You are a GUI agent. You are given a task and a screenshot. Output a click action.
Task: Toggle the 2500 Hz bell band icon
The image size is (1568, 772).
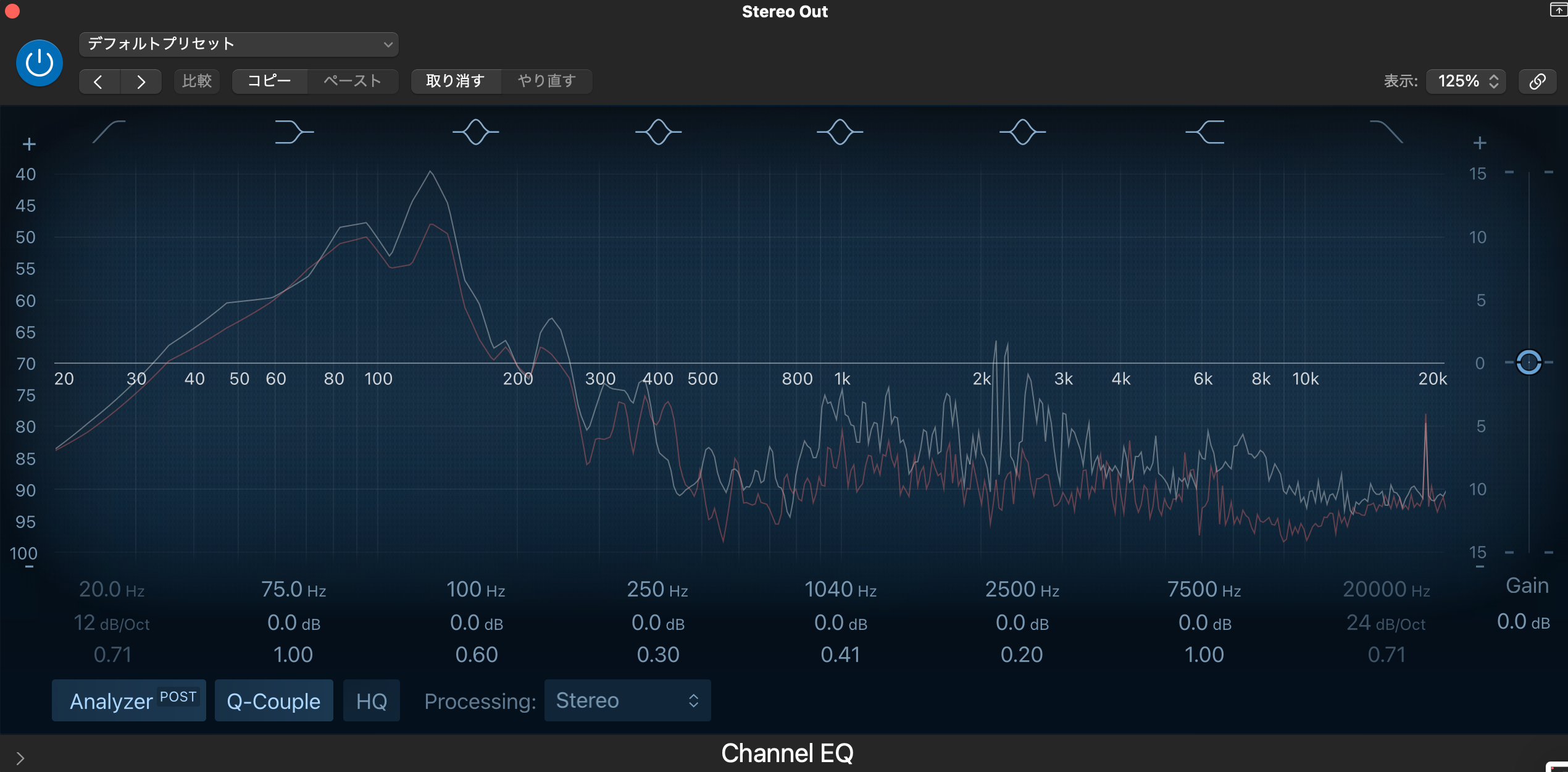pyautogui.click(x=1022, y=132)
